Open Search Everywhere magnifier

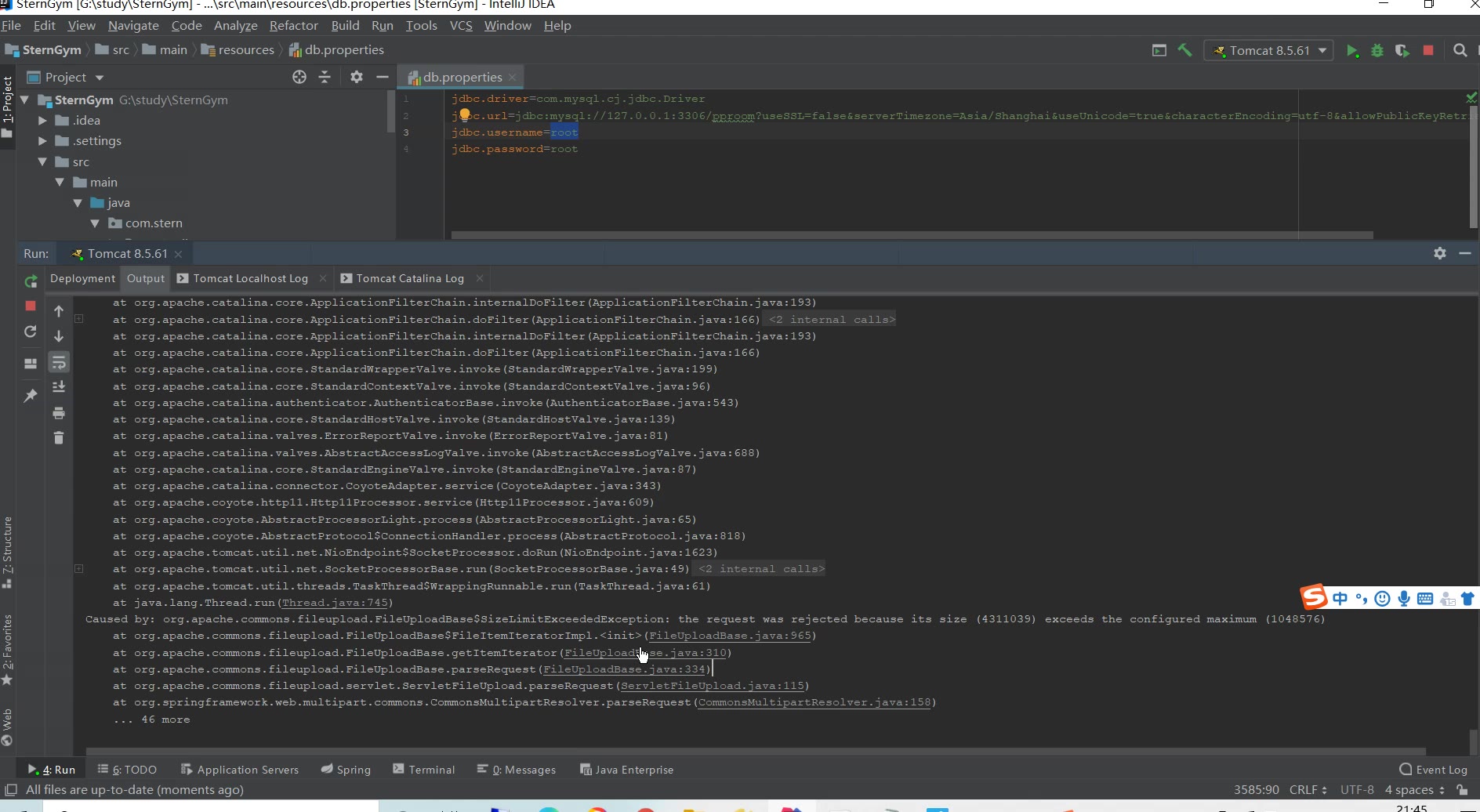pyautogui.click(x=1460, y=50)
